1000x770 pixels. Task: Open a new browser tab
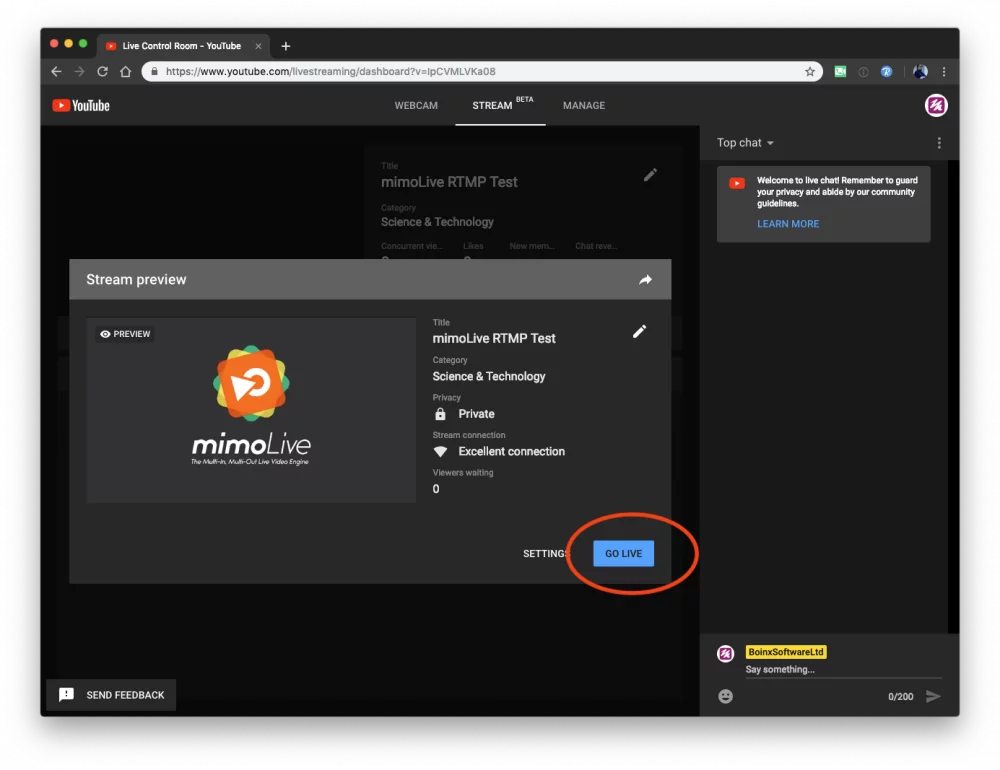click(x=286, y=46)
